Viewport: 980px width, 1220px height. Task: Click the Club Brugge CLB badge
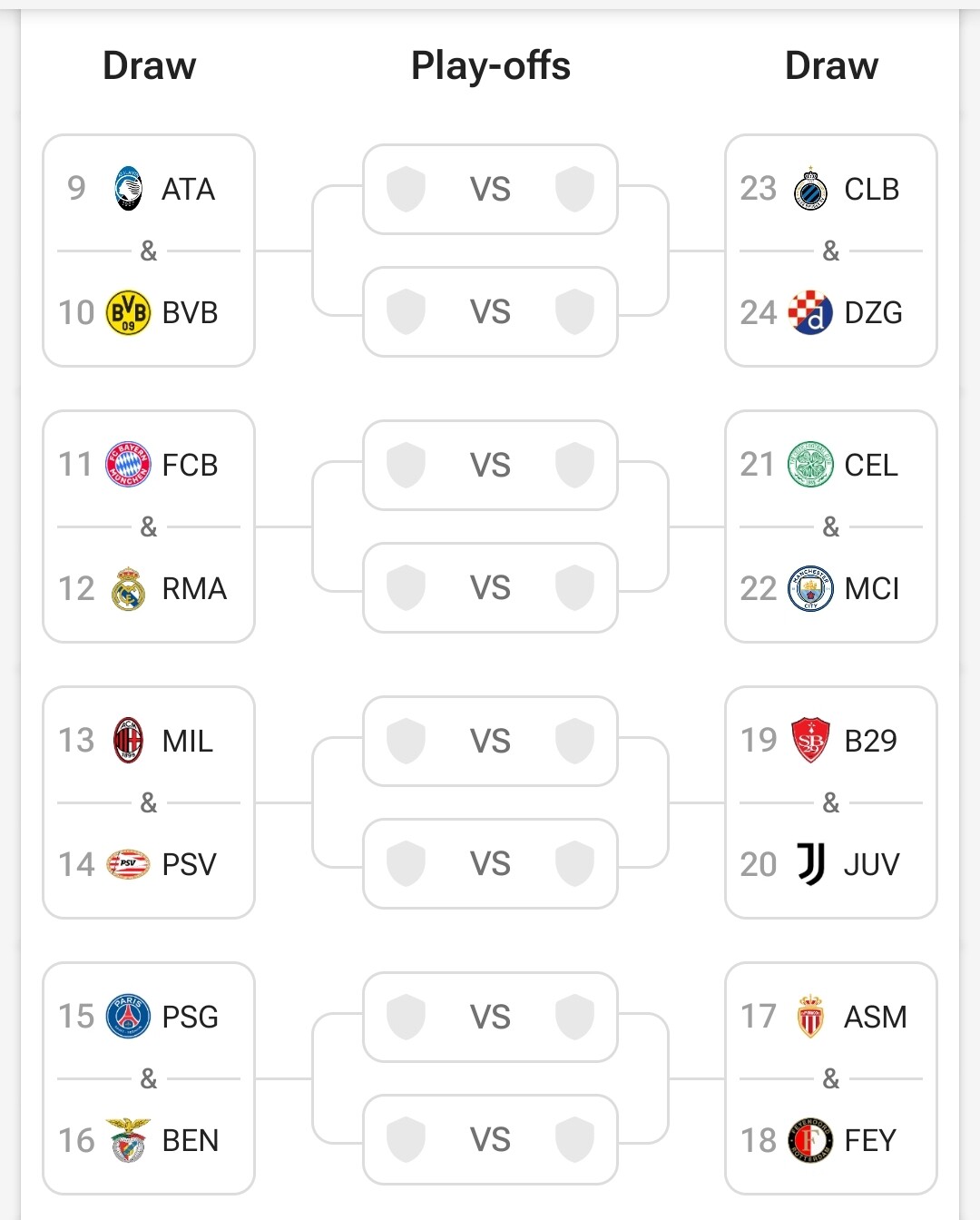click(810, 189)
